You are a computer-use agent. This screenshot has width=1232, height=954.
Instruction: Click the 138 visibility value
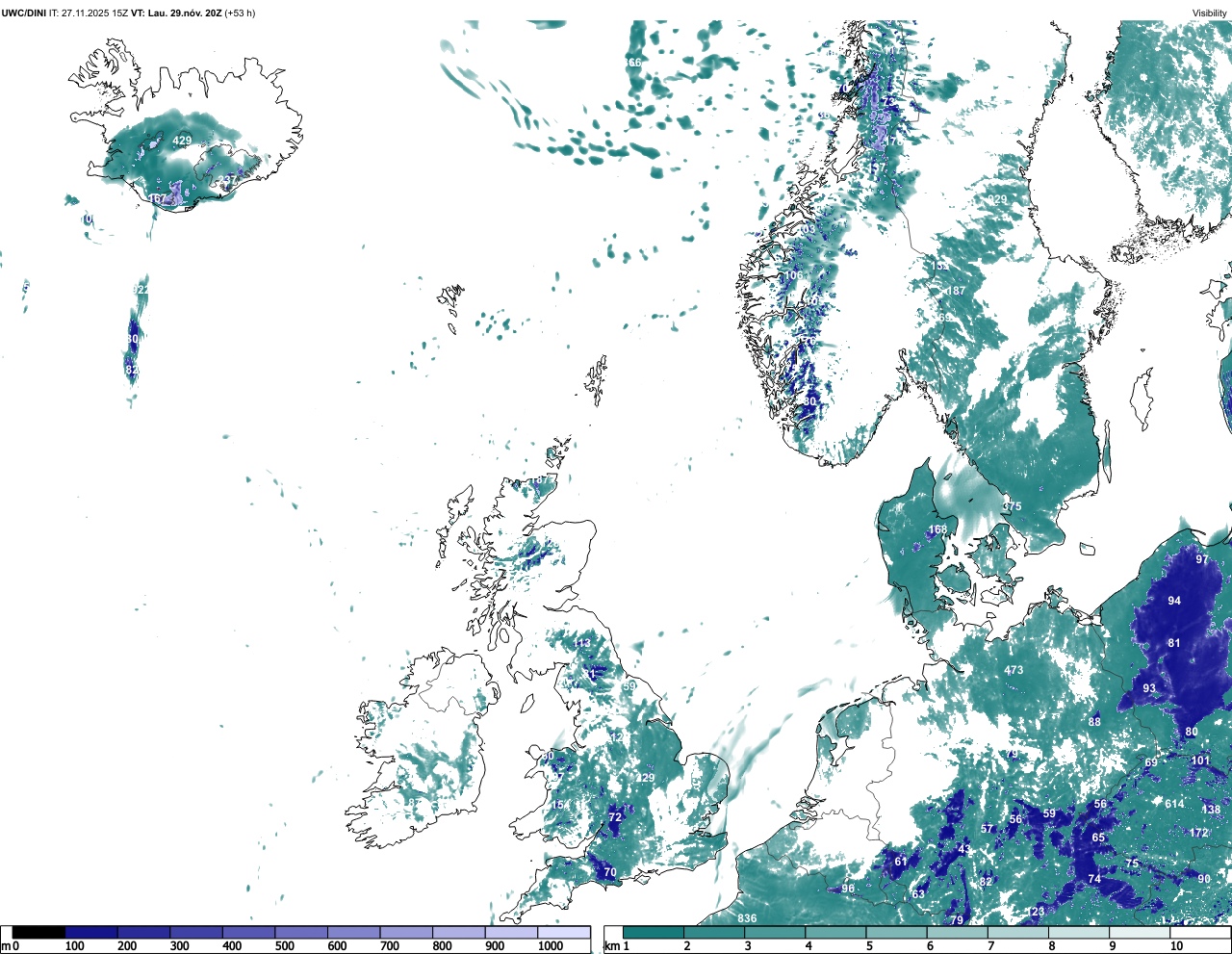pos(1211,811)
